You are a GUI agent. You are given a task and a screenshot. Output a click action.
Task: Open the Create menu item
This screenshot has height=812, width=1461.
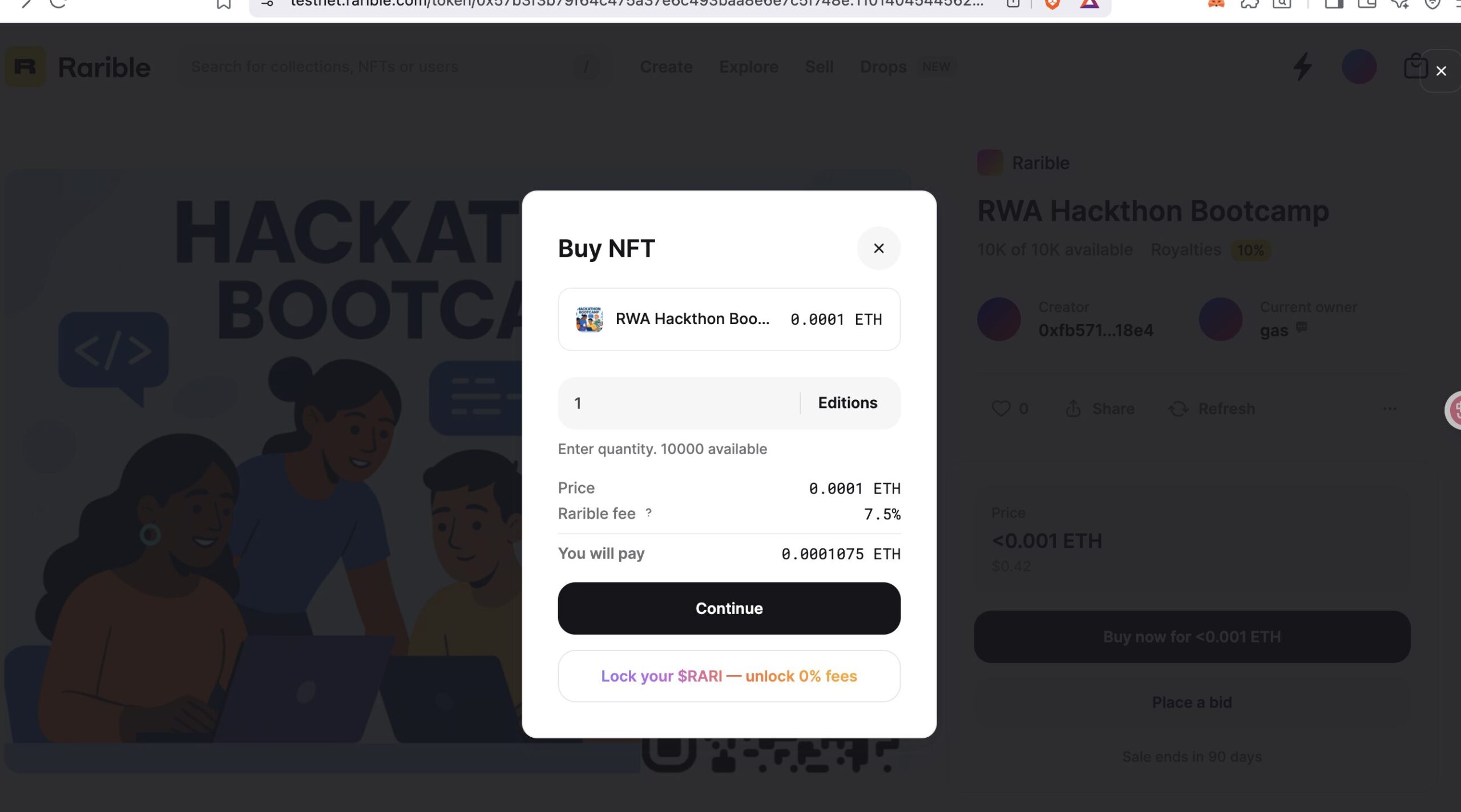coord(665,67)
